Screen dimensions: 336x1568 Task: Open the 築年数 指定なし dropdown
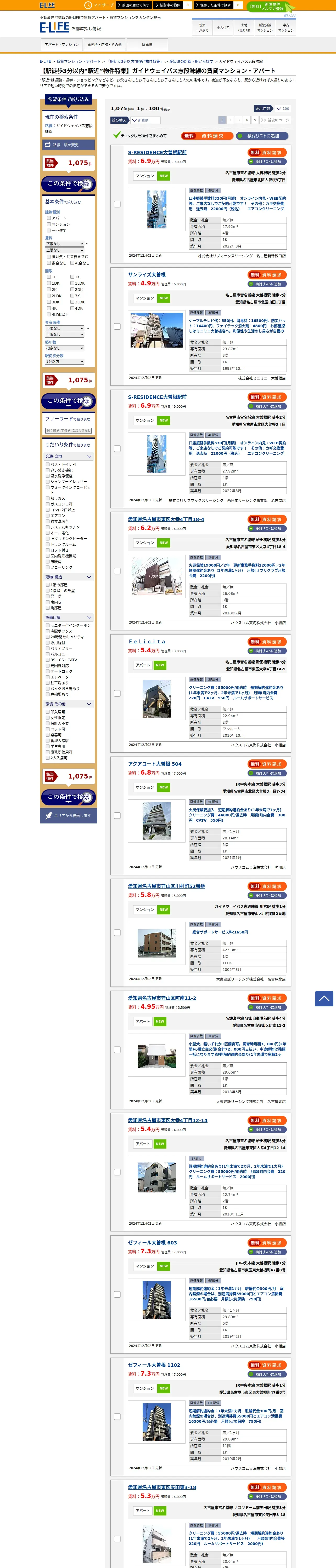pyautogui.click(x=65, y=348)
